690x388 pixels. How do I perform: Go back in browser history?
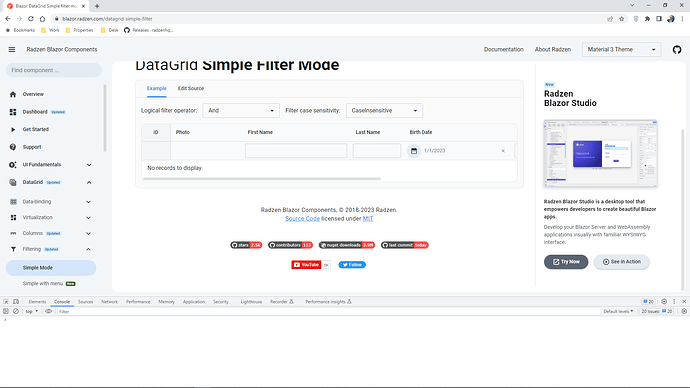(x=8, y=19)
